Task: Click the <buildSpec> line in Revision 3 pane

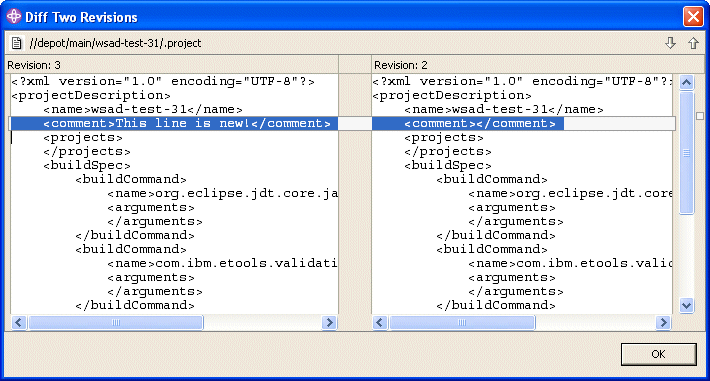Action: click(x=87, y=165)
